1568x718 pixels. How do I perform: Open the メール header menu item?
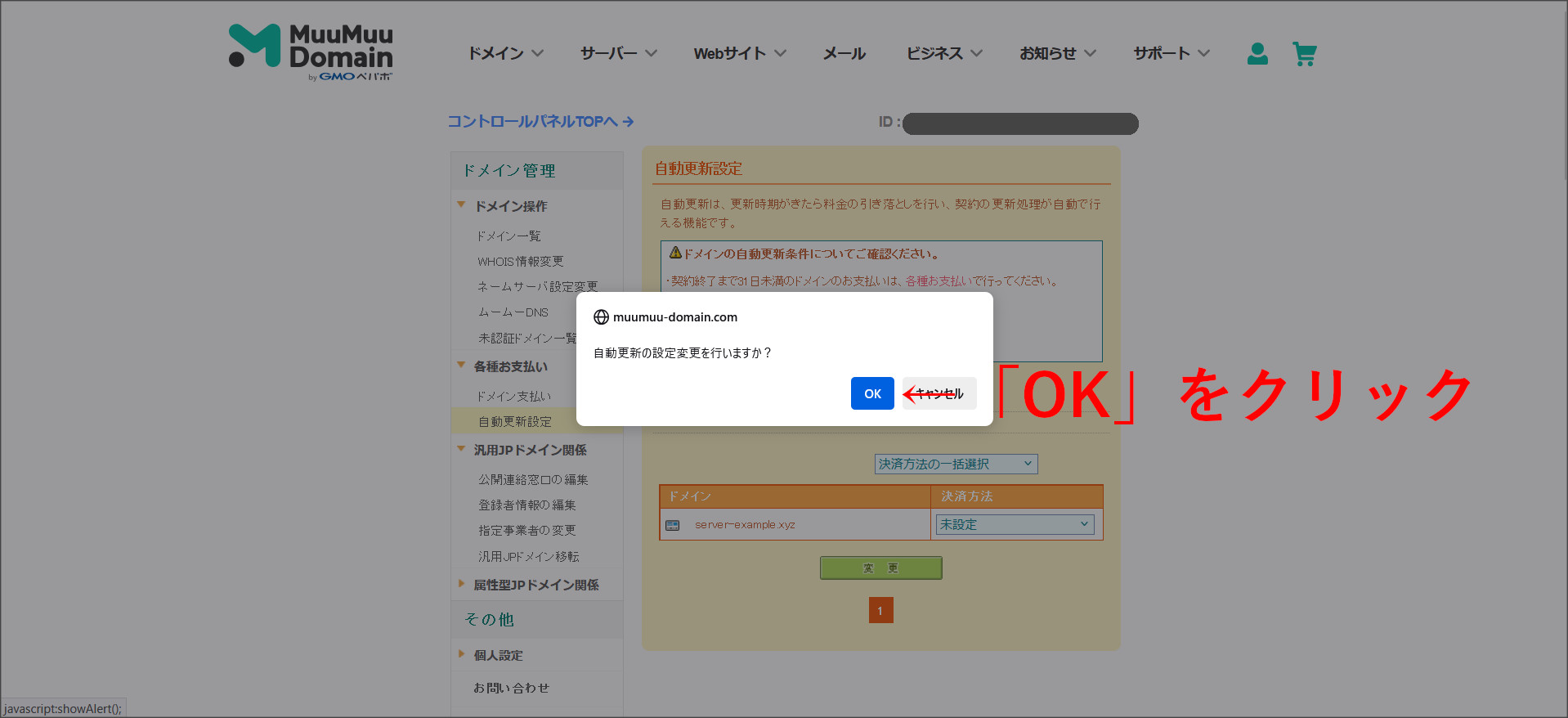tap(844, 53)
